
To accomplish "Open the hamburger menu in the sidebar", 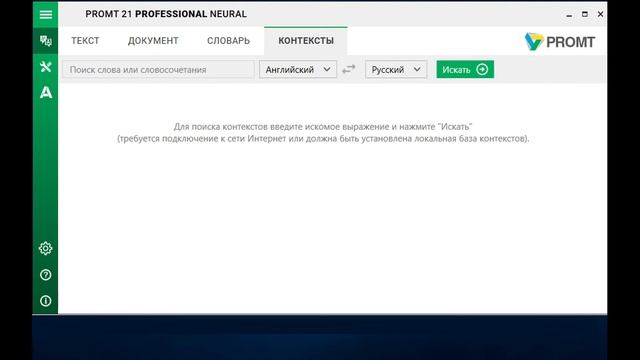I will (x=46, y=14).
